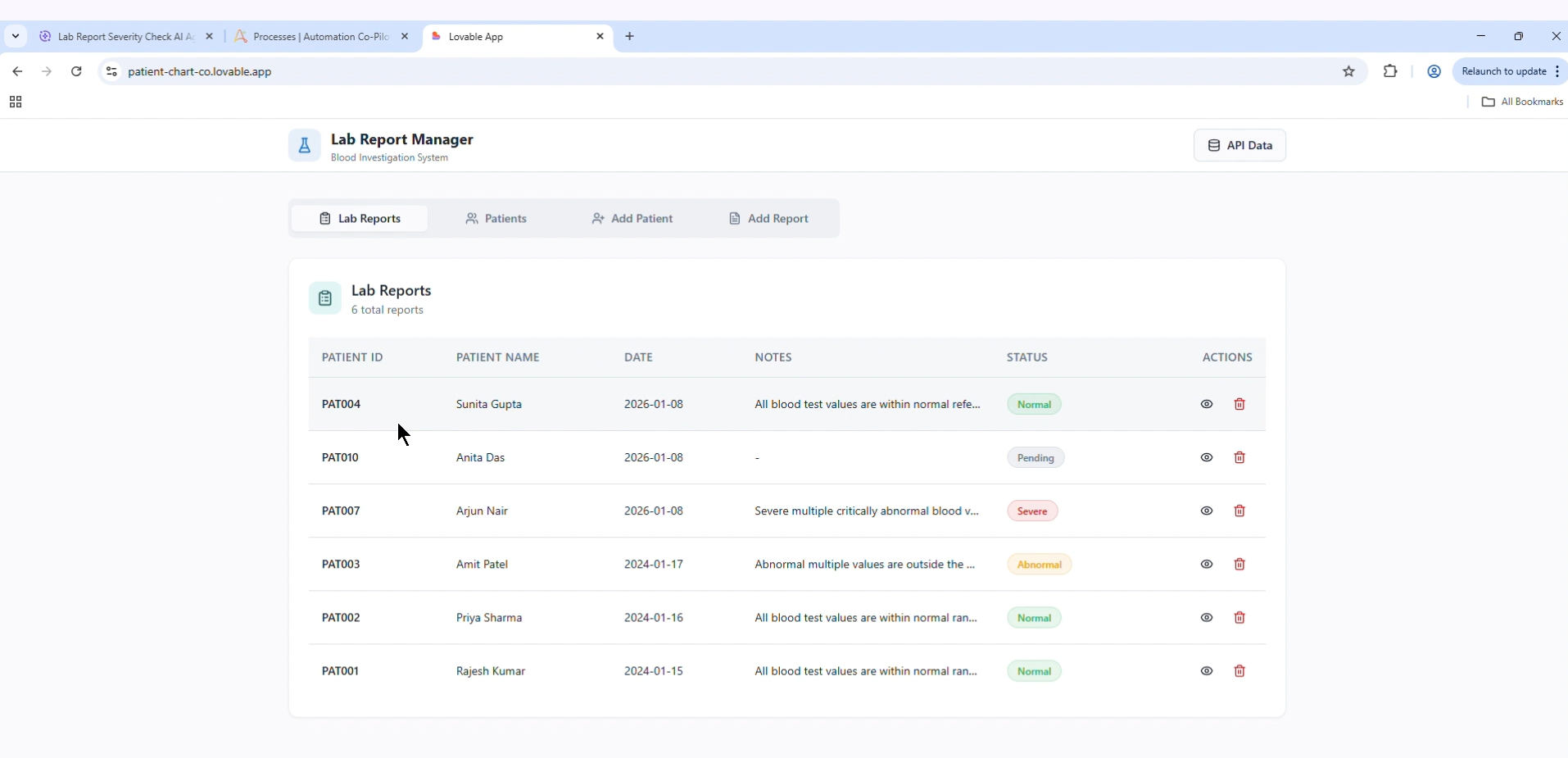This screenshot has width=1568, height=758.
Task: Remove Amit Patel's report with trash icon
Action: coord(1239,565)
